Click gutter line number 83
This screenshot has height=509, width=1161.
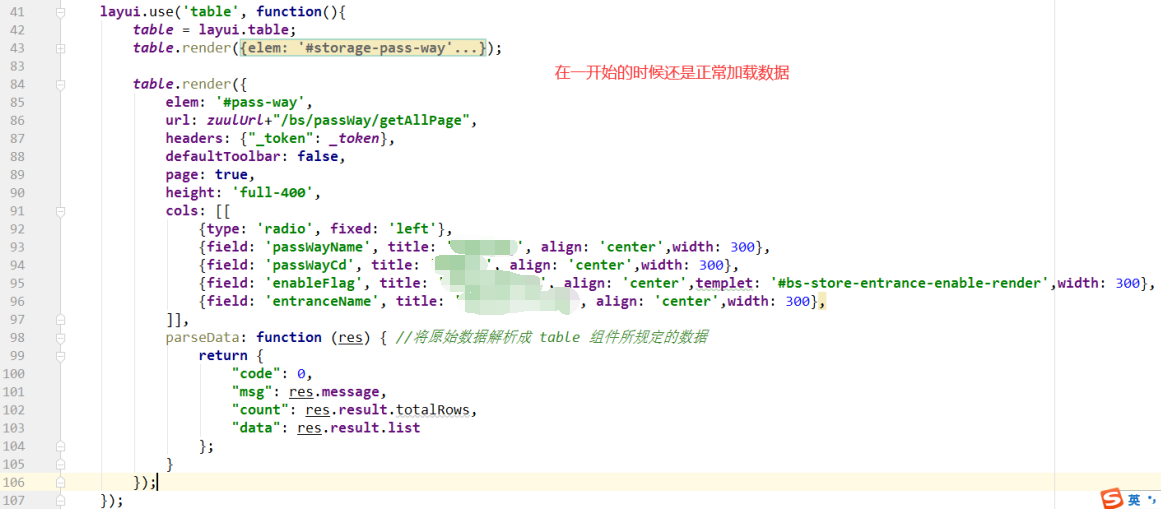click(x=16, y=66)
